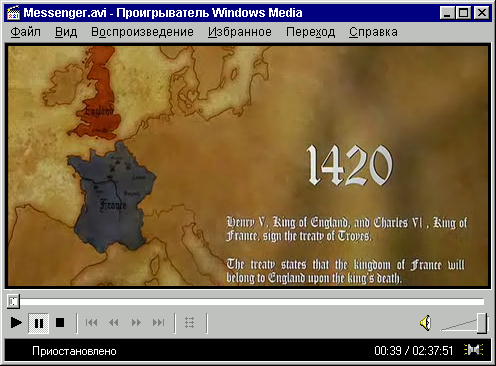Mute sound with the speaker icon
The width and height of the screenshot is (496, 366).
point(426,323)
